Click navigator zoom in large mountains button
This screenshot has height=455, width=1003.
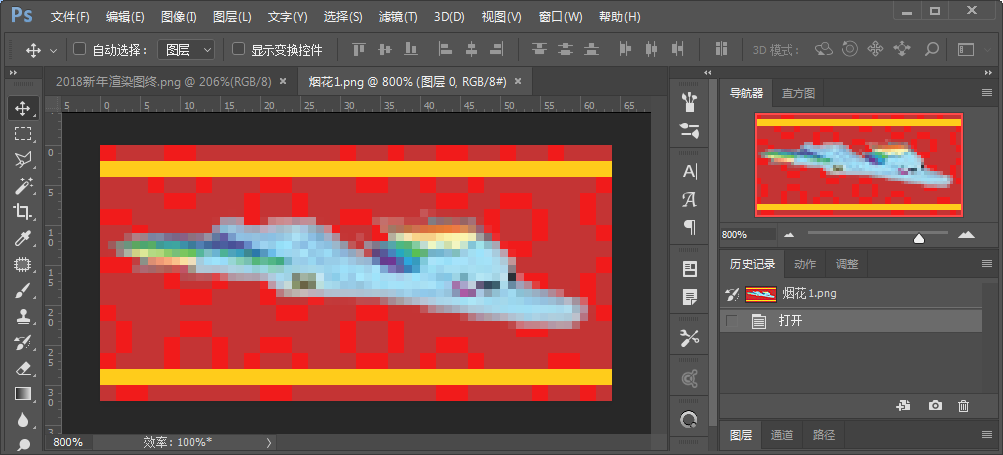click(966, 234)
